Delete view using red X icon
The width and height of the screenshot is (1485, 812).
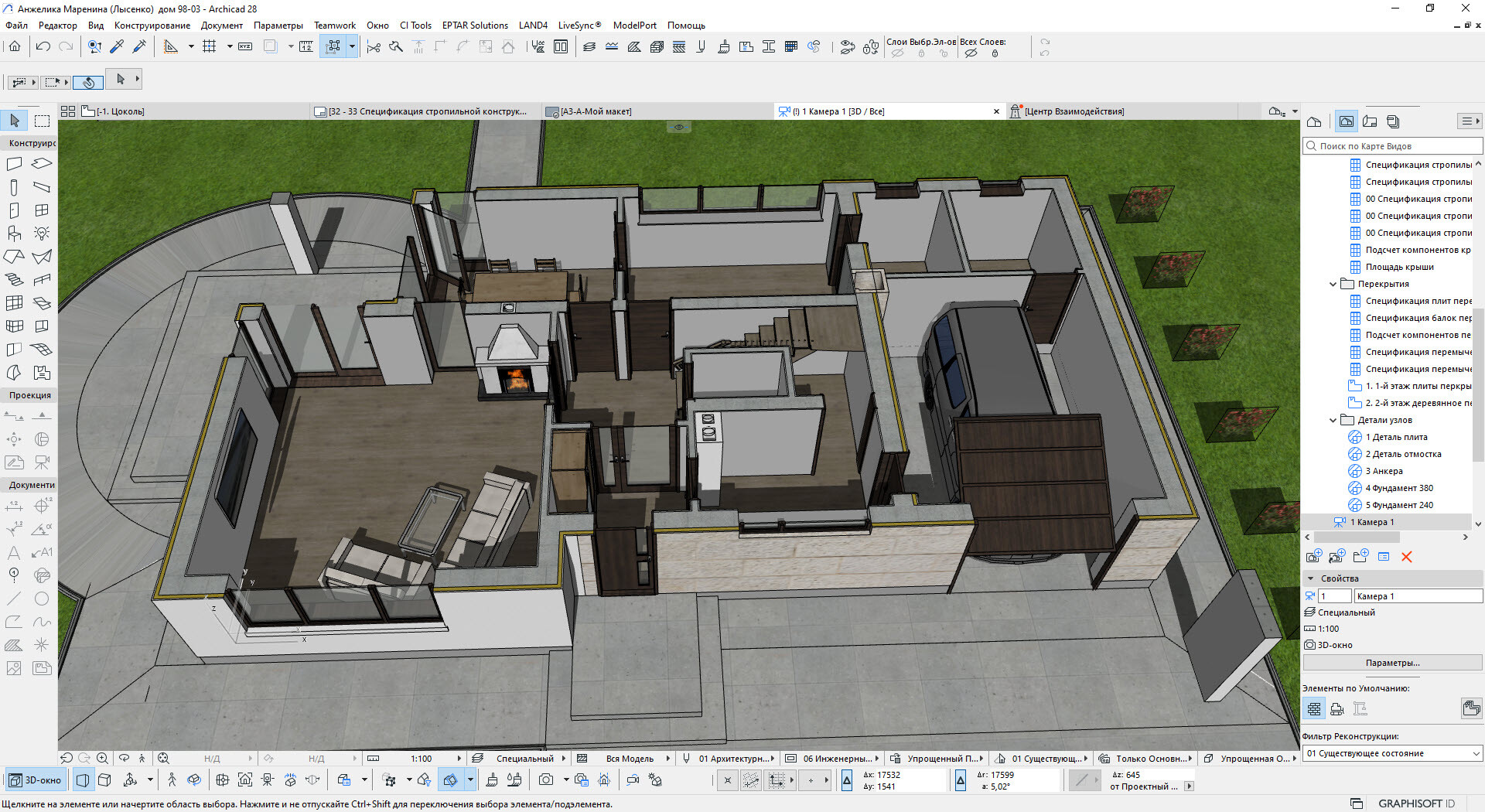pos(1406,557)
